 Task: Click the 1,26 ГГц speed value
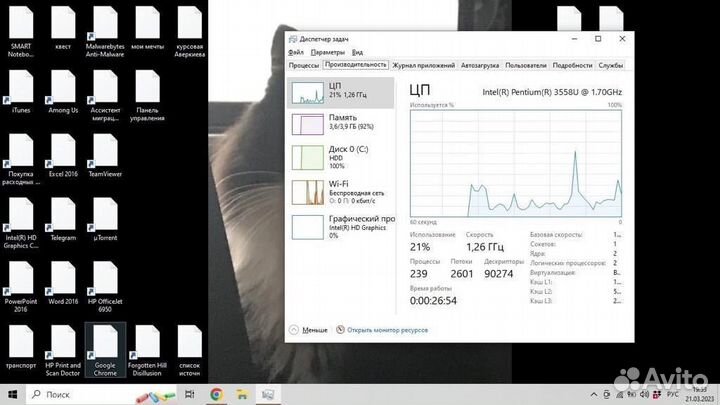[485, 247]
